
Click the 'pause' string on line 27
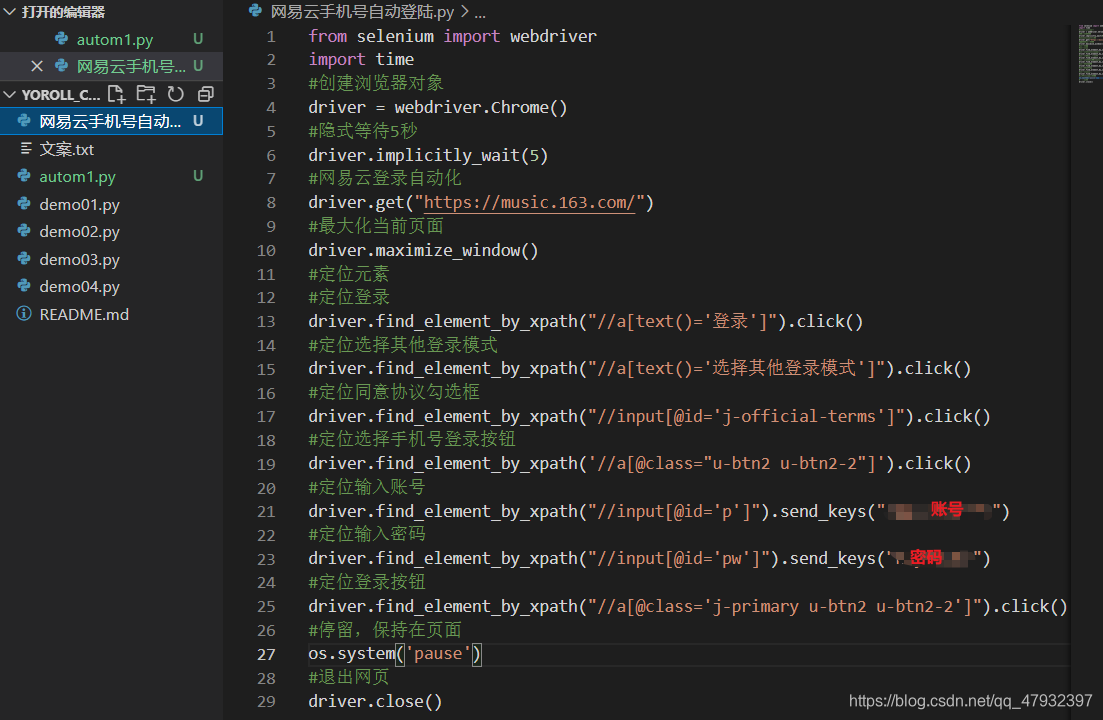[438, 654]
